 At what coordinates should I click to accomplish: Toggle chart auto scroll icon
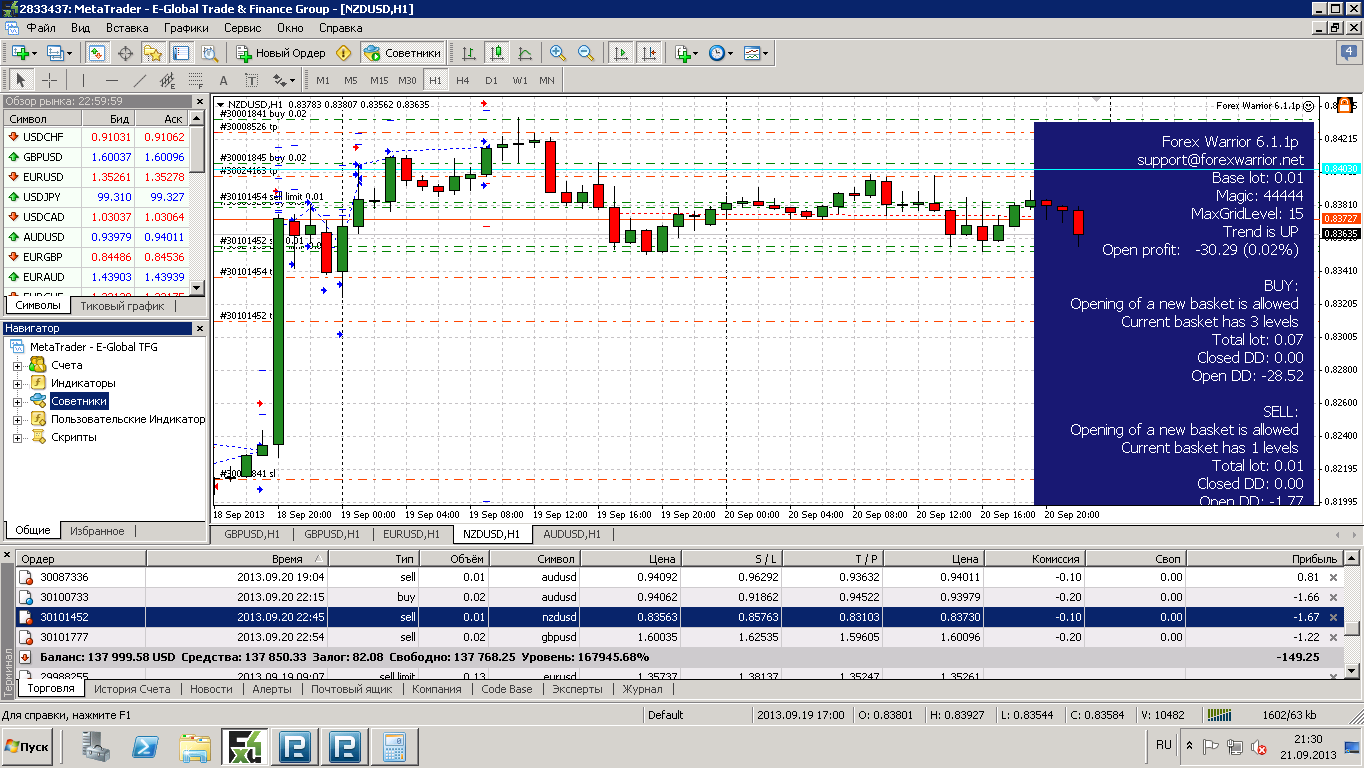coord(621,53)
